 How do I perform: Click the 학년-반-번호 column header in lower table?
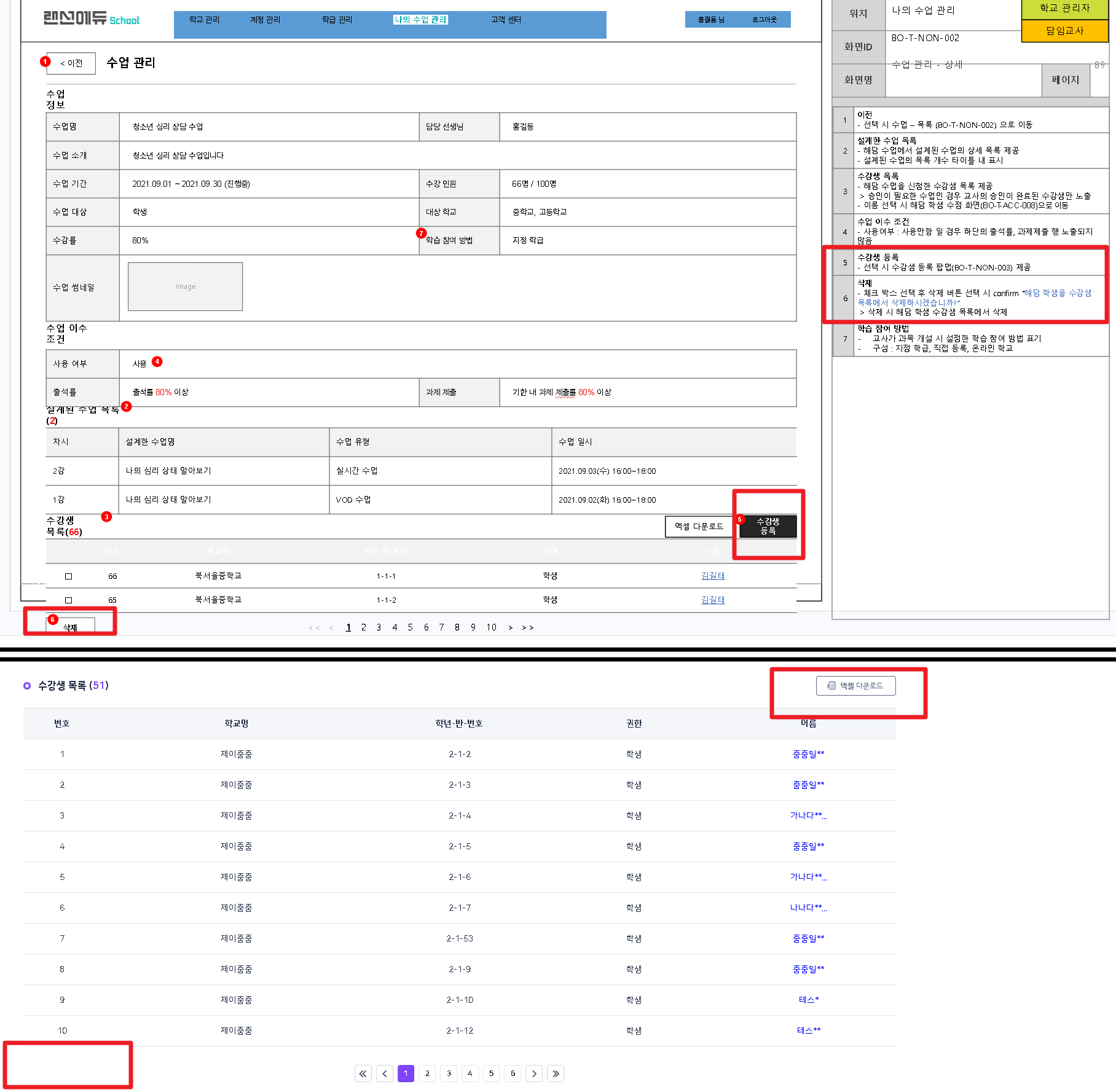459,723
